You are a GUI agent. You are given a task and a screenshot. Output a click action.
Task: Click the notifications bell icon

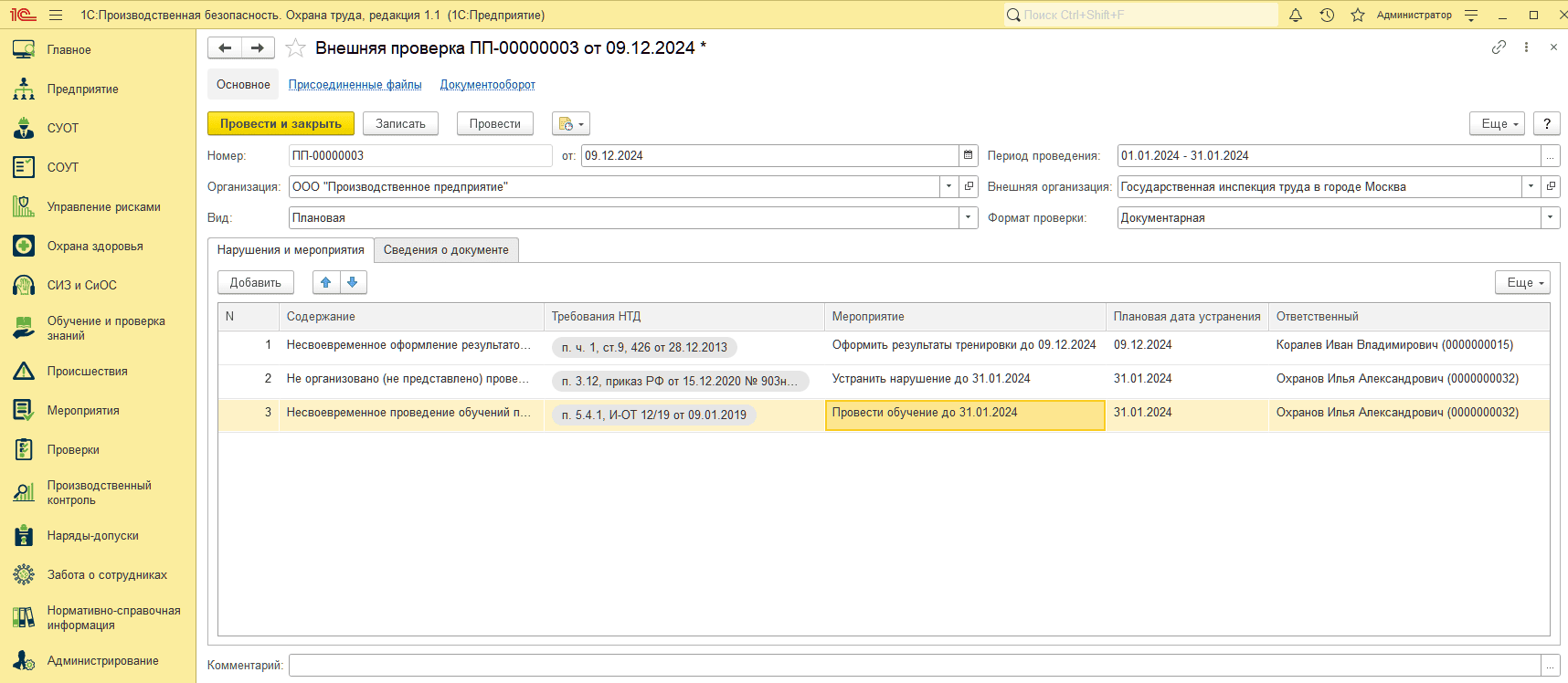[x=1296, y=15]
